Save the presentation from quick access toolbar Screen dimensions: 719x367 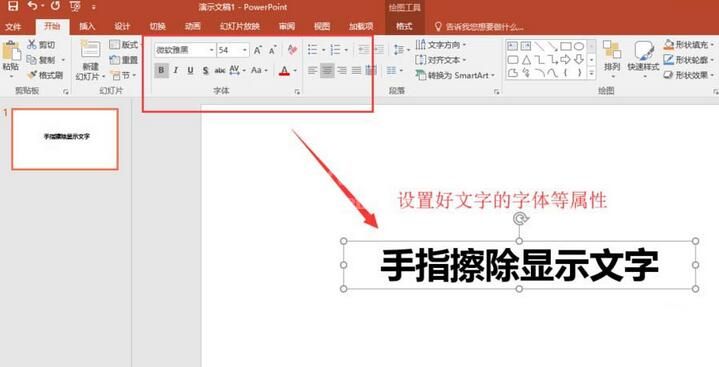coord(13,6)
